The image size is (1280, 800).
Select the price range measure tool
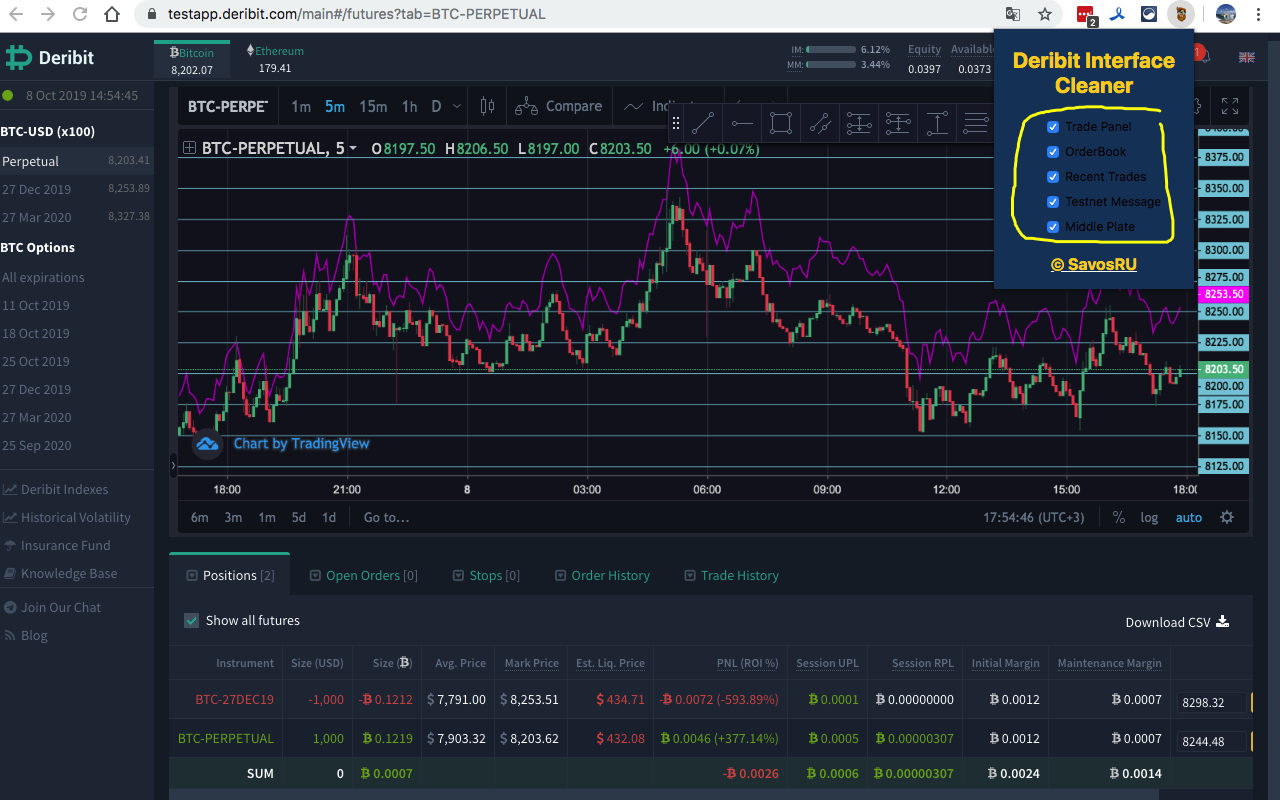(x=937, y=124)
